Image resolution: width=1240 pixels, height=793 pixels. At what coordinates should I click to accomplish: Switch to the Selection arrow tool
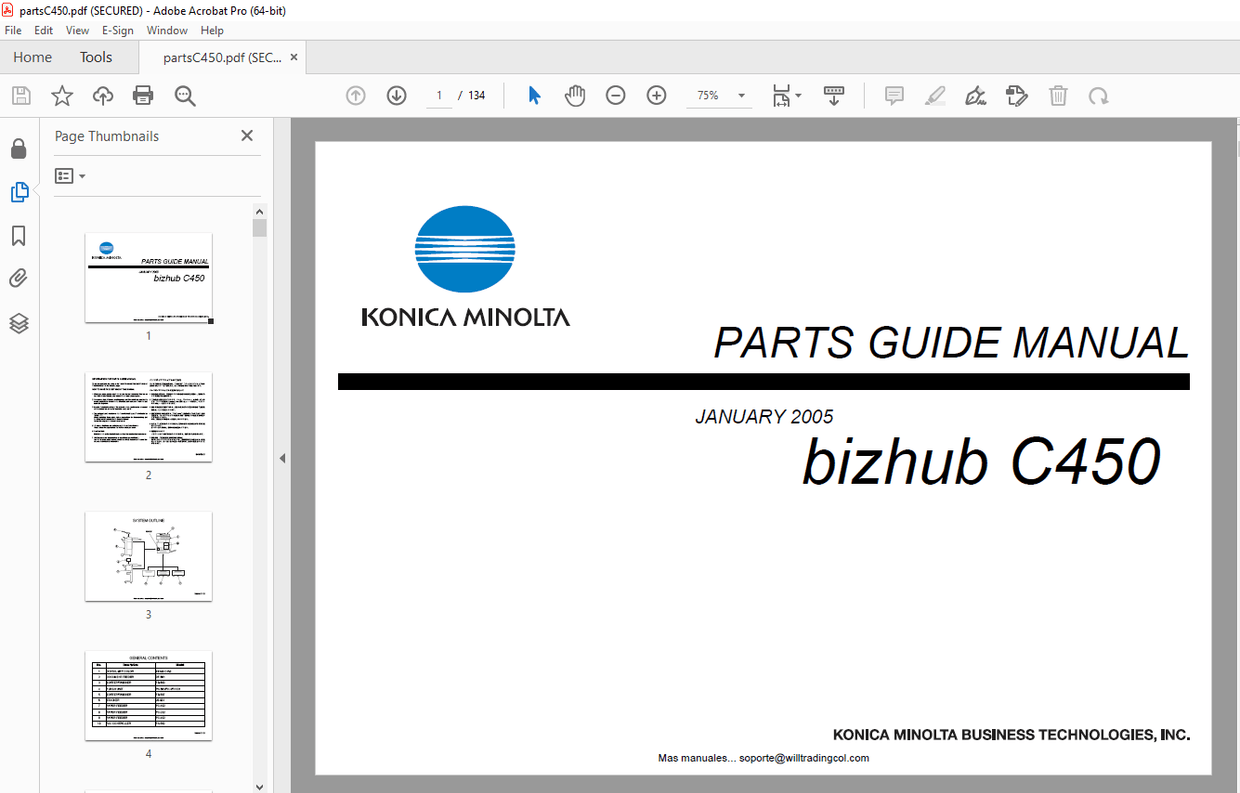point(534,95)
